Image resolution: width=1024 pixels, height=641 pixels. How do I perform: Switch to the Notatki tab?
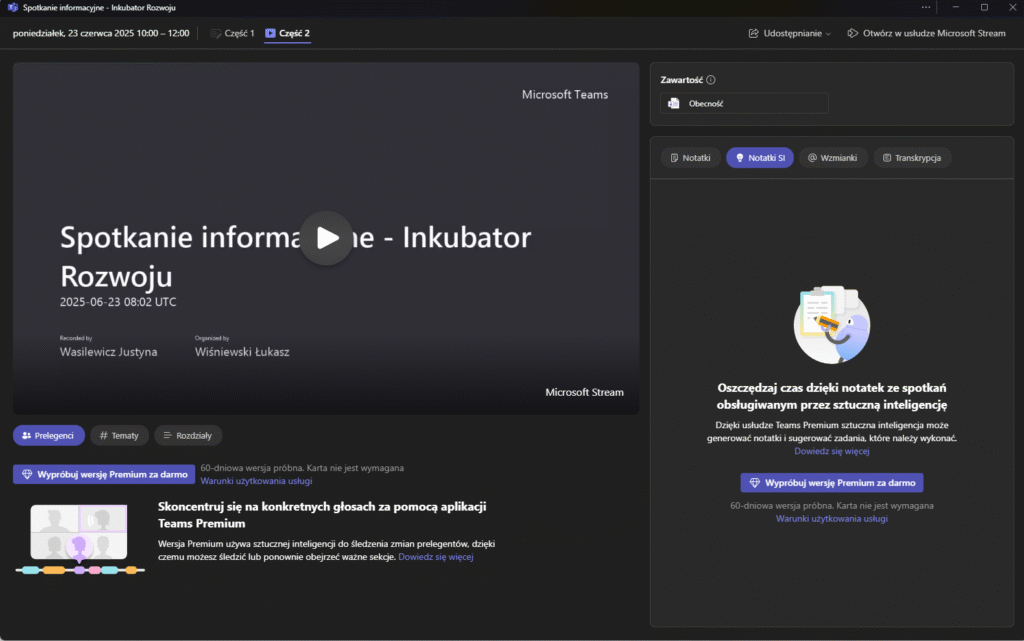click(690, 158)
